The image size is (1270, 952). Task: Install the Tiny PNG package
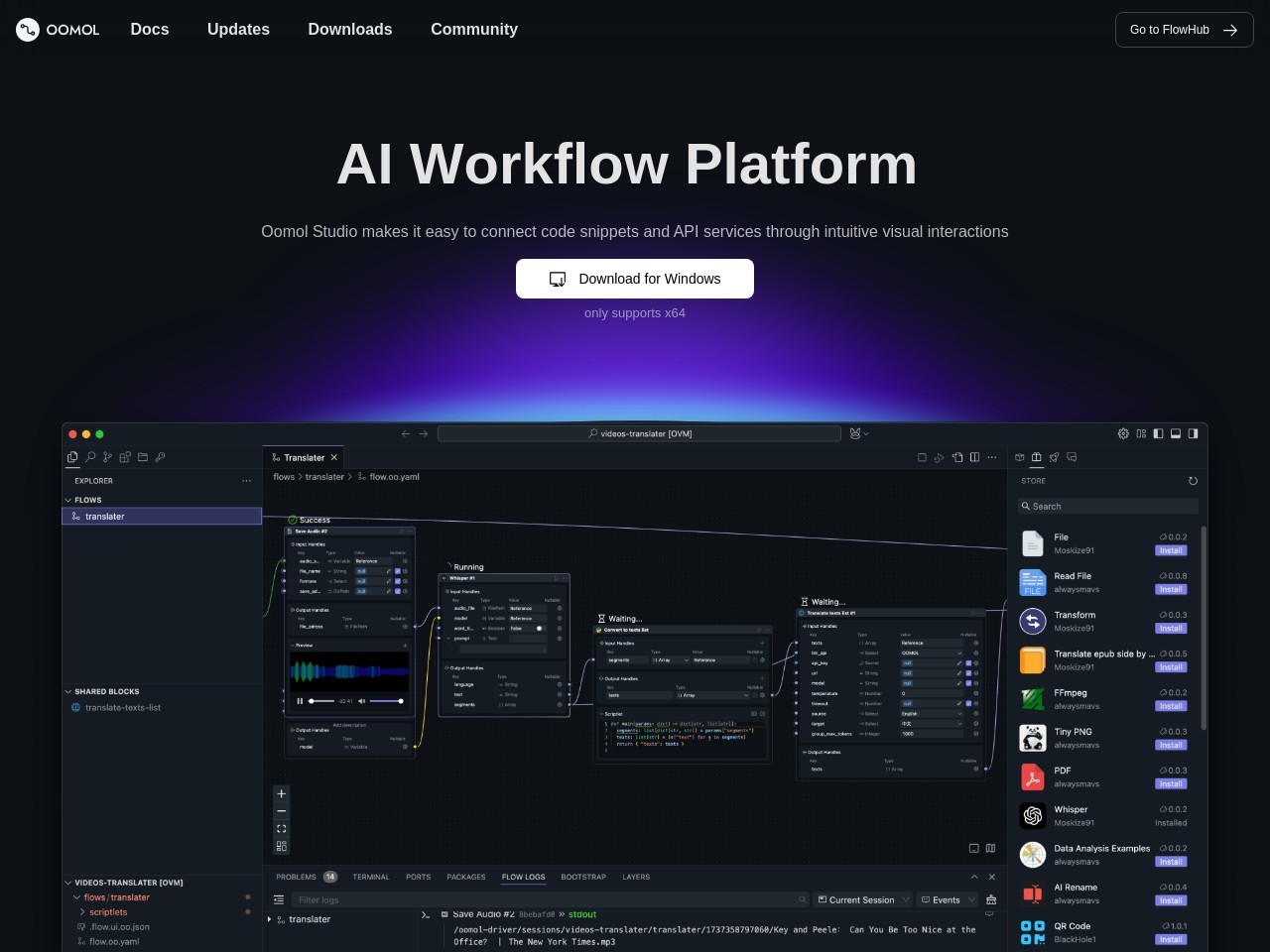click(1171, 745)
